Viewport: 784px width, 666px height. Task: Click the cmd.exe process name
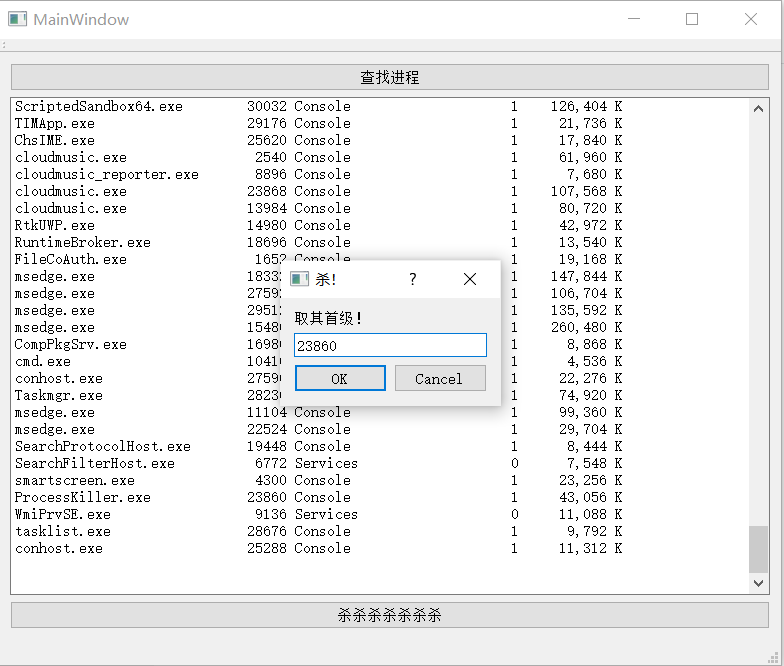[42, 361]
